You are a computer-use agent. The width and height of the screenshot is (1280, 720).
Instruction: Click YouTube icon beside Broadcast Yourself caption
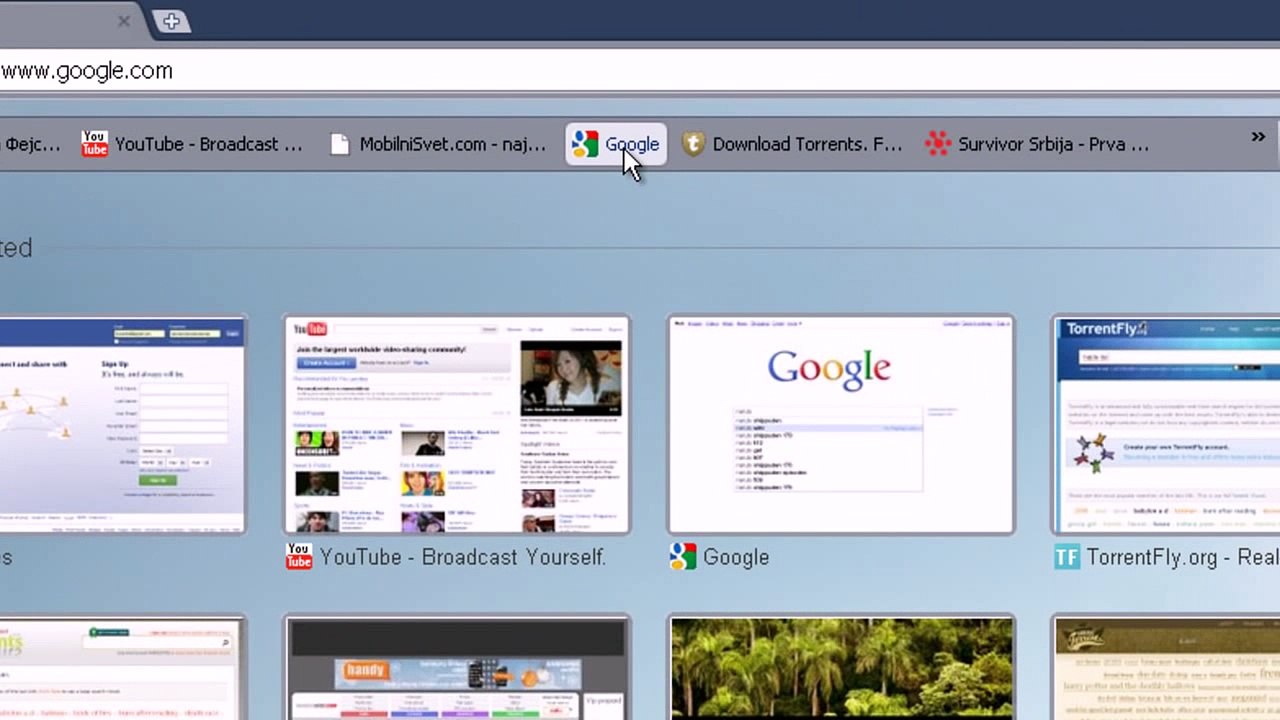pos(299,557)
